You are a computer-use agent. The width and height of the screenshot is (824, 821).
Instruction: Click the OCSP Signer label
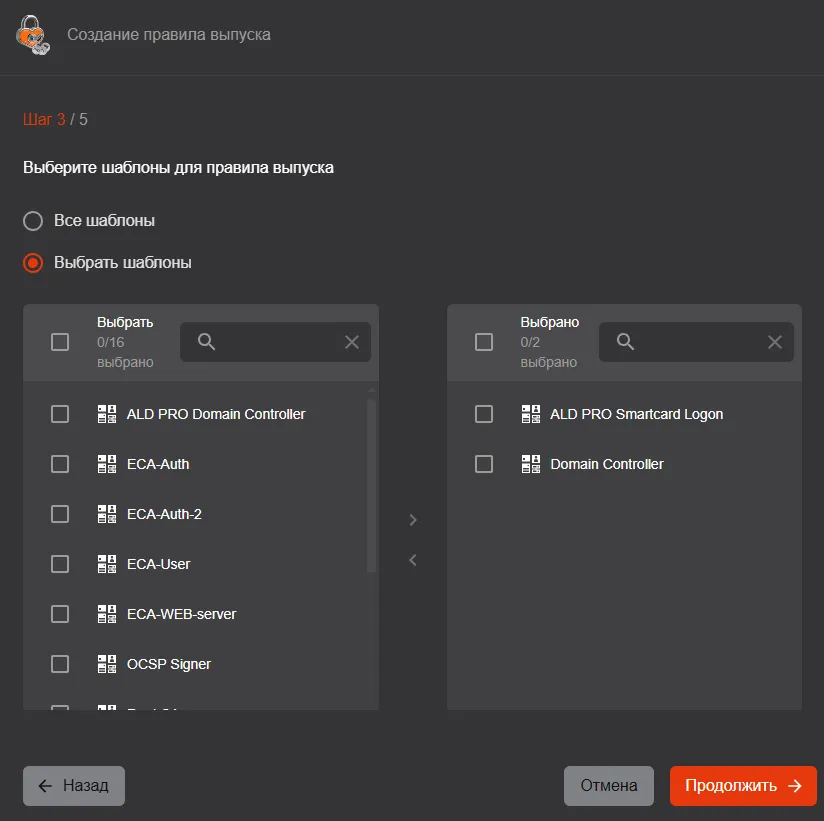coord(169,664)
